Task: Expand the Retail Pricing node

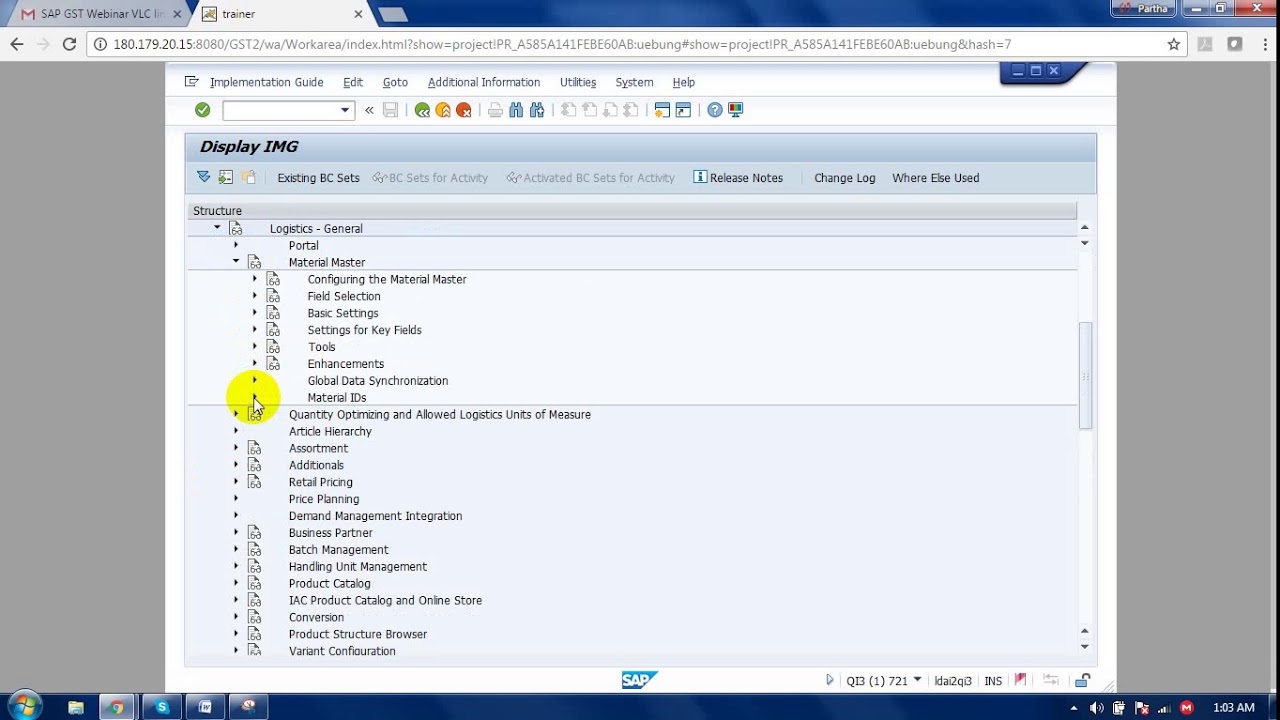Action: click(x=236, y=482)
